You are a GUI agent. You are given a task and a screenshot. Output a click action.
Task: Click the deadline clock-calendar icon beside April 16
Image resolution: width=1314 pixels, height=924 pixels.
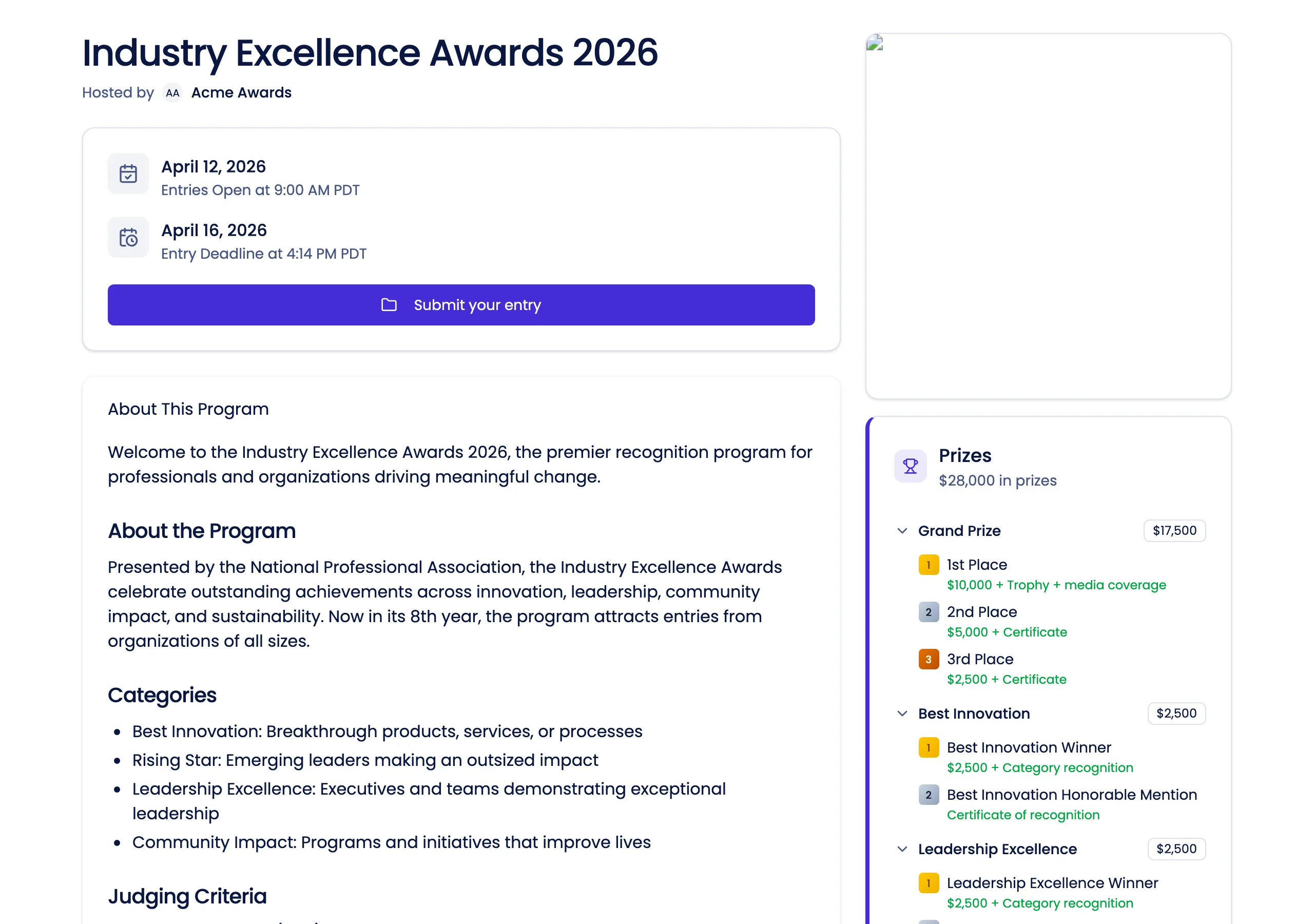point(128,237)
